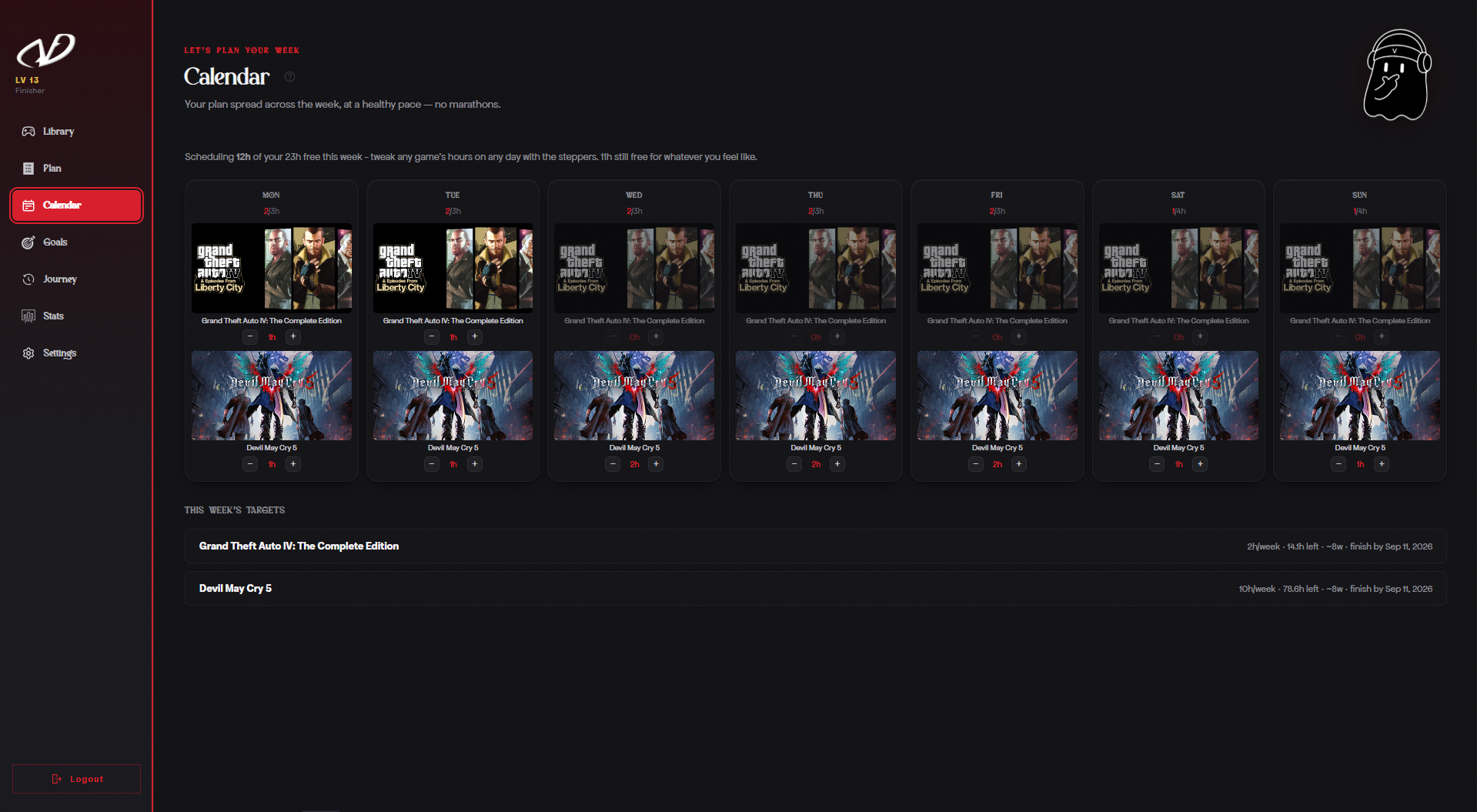Click the app logo in the sidebar
The width and height of the screenshot is (1477, 812).
[x=46, y=51]
